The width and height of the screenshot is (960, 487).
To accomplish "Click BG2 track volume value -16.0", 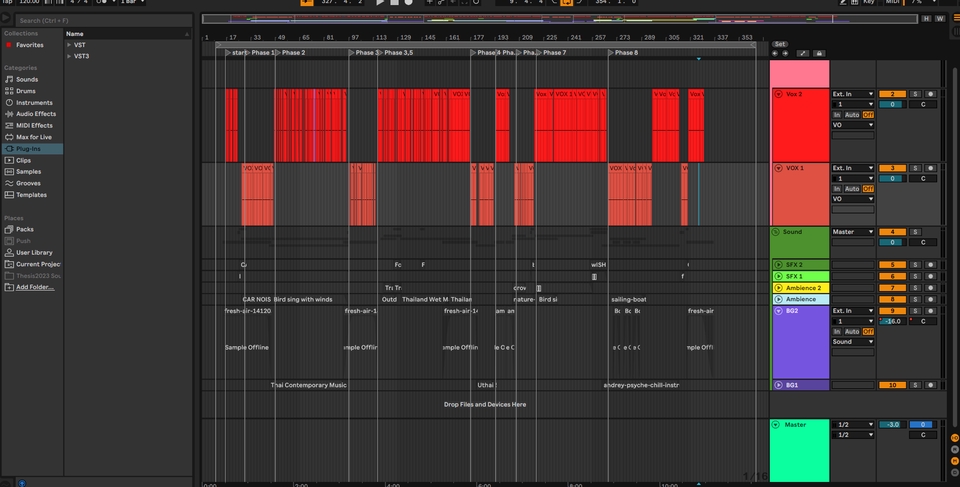I will 892,321.
